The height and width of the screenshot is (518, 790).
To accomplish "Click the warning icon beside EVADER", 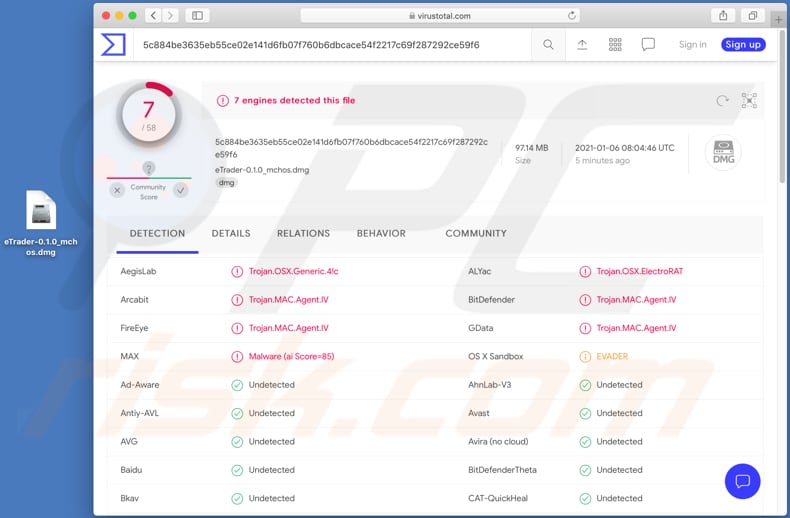I will point(585,357).
